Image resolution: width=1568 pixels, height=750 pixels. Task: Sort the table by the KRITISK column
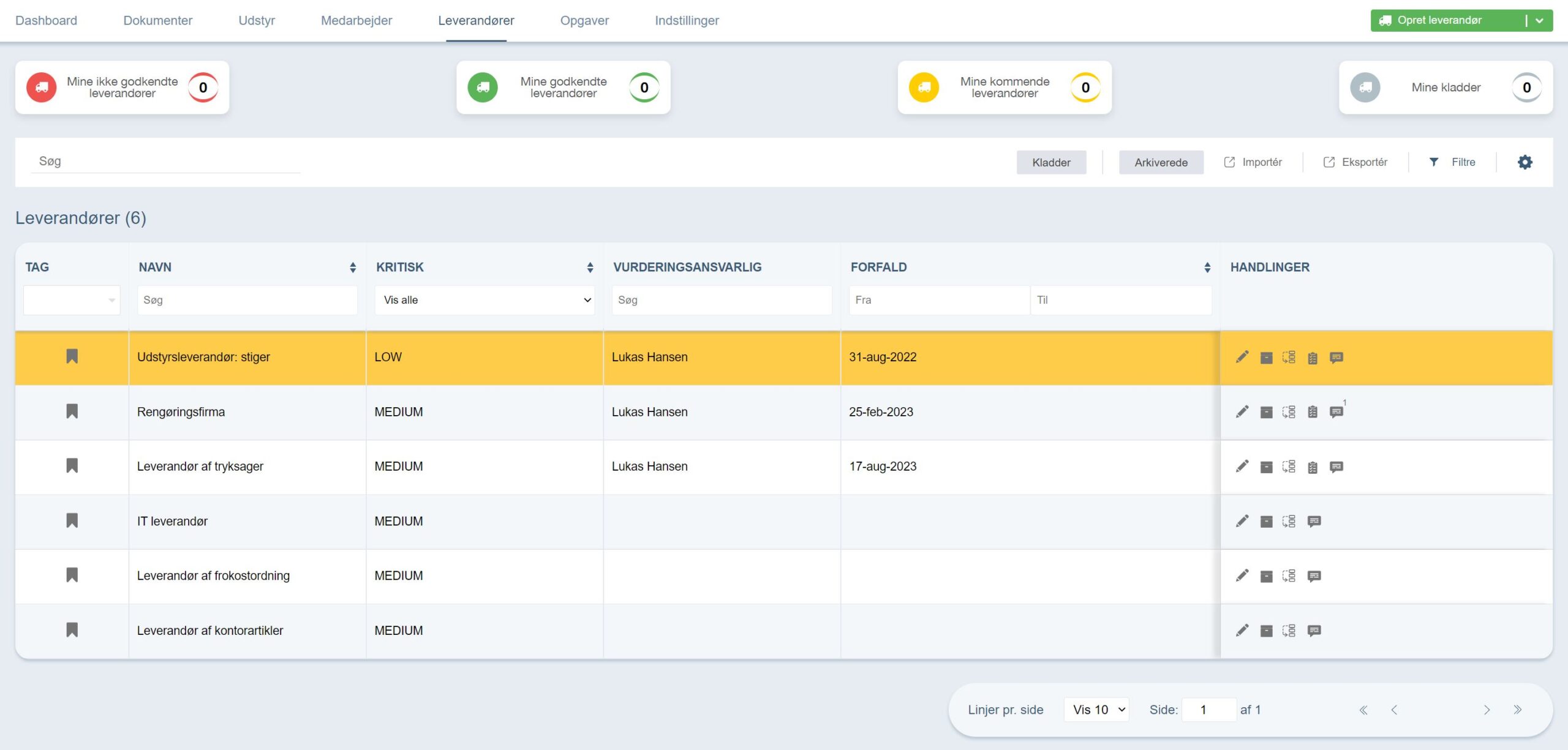(x=590, y=268)
